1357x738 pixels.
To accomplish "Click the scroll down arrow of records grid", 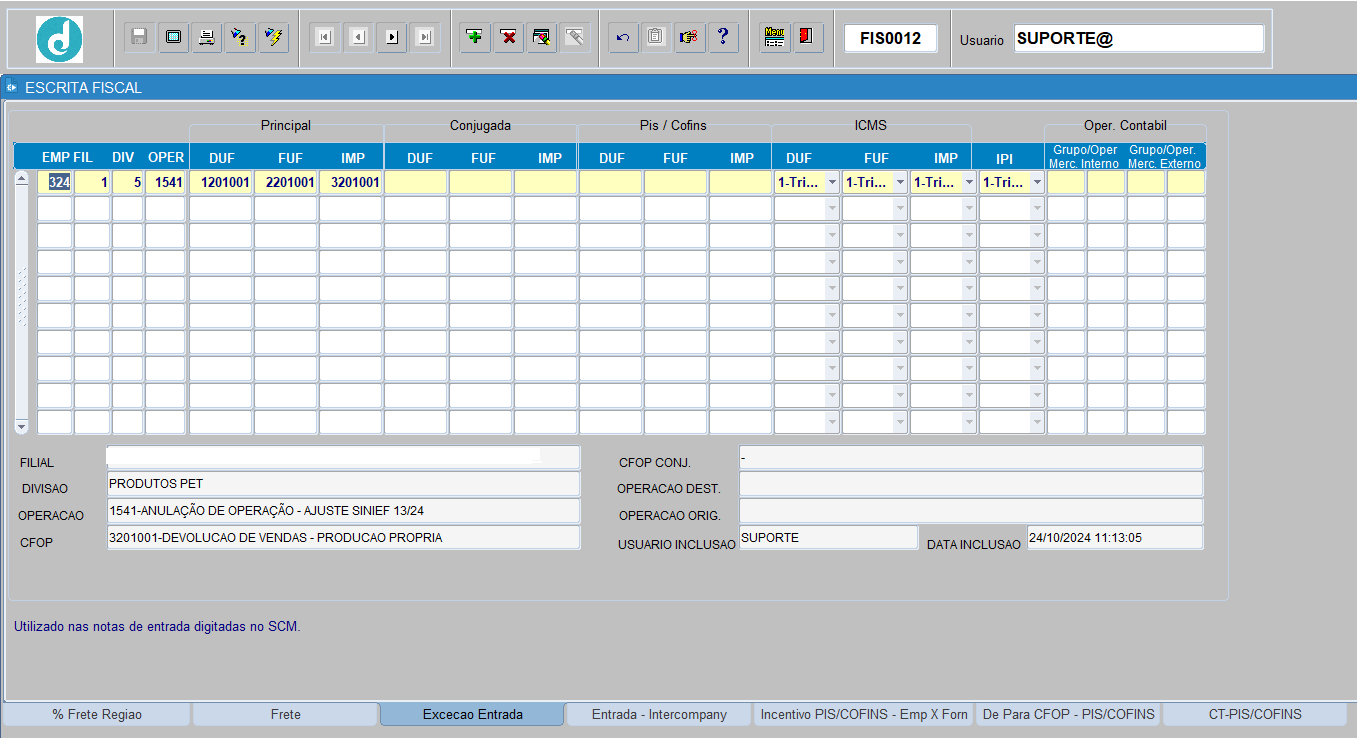I will tap(22, 426).
